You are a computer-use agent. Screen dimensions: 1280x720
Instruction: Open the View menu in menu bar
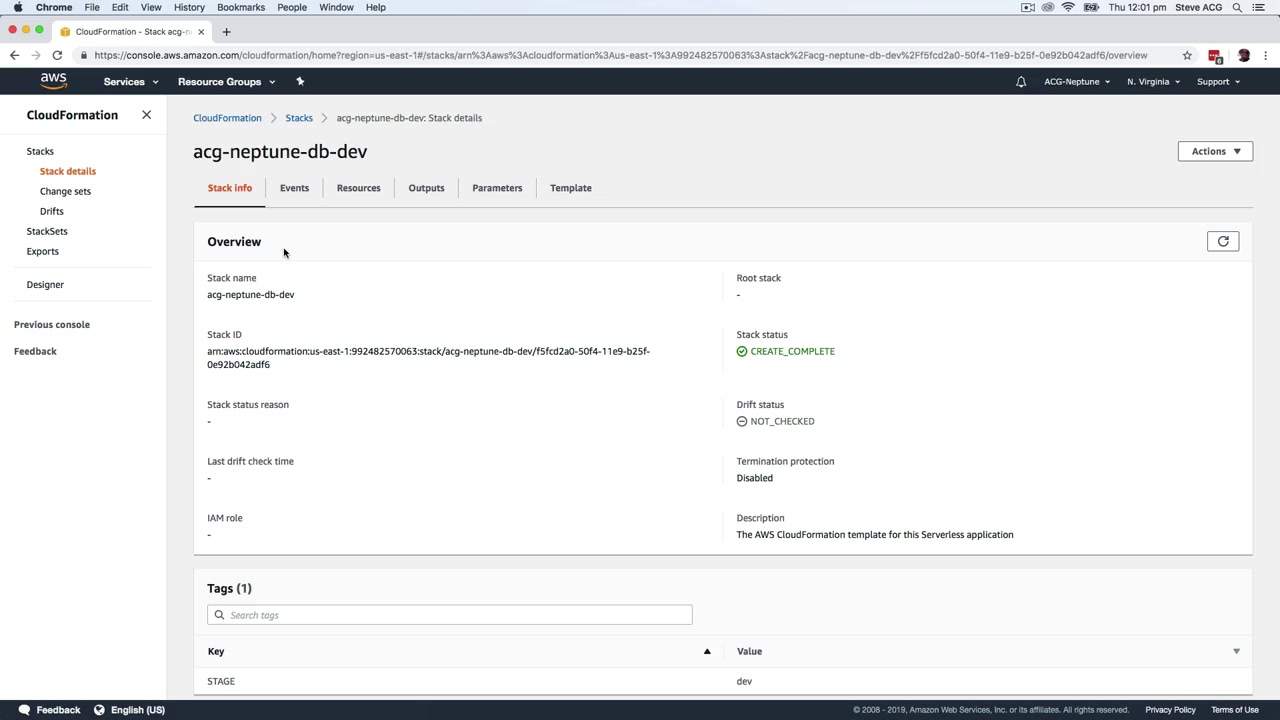(151, 7)
